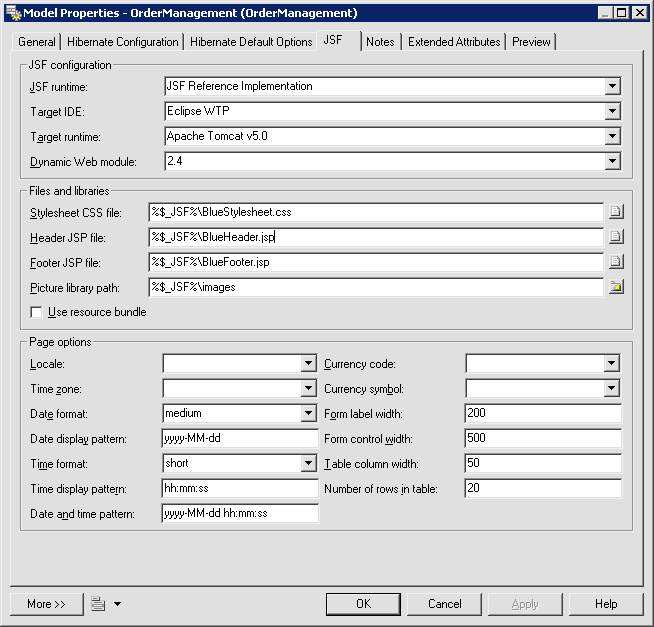
Task: Click the Form control width field
Action: [543, 438]
